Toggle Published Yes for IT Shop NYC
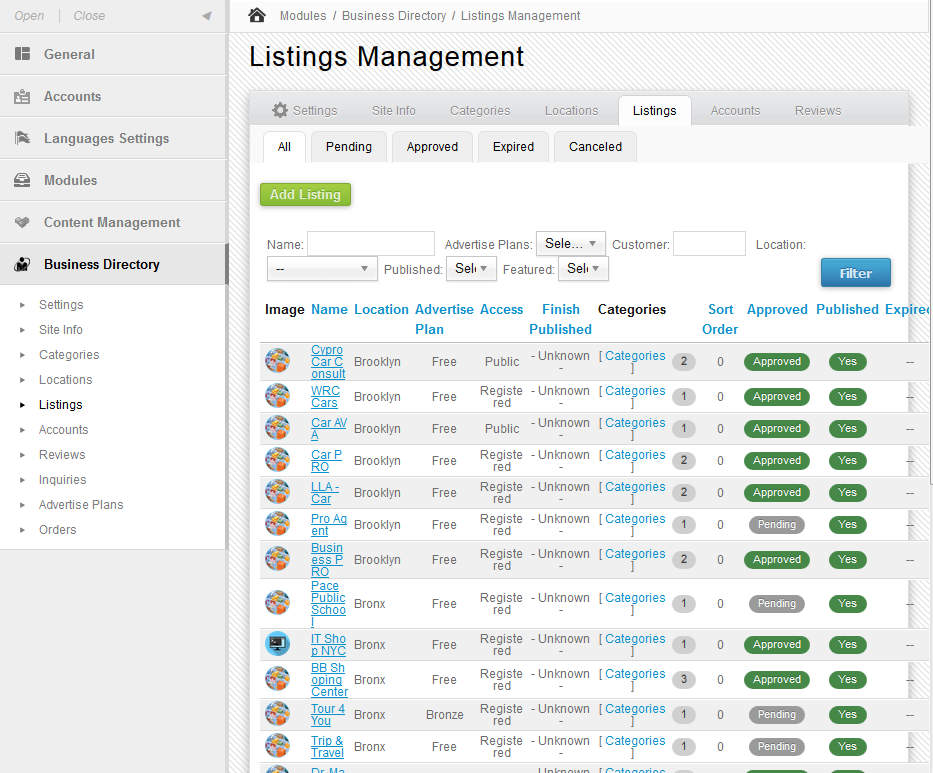This screenshot has height=773, width=933. [x=847, y=644]
